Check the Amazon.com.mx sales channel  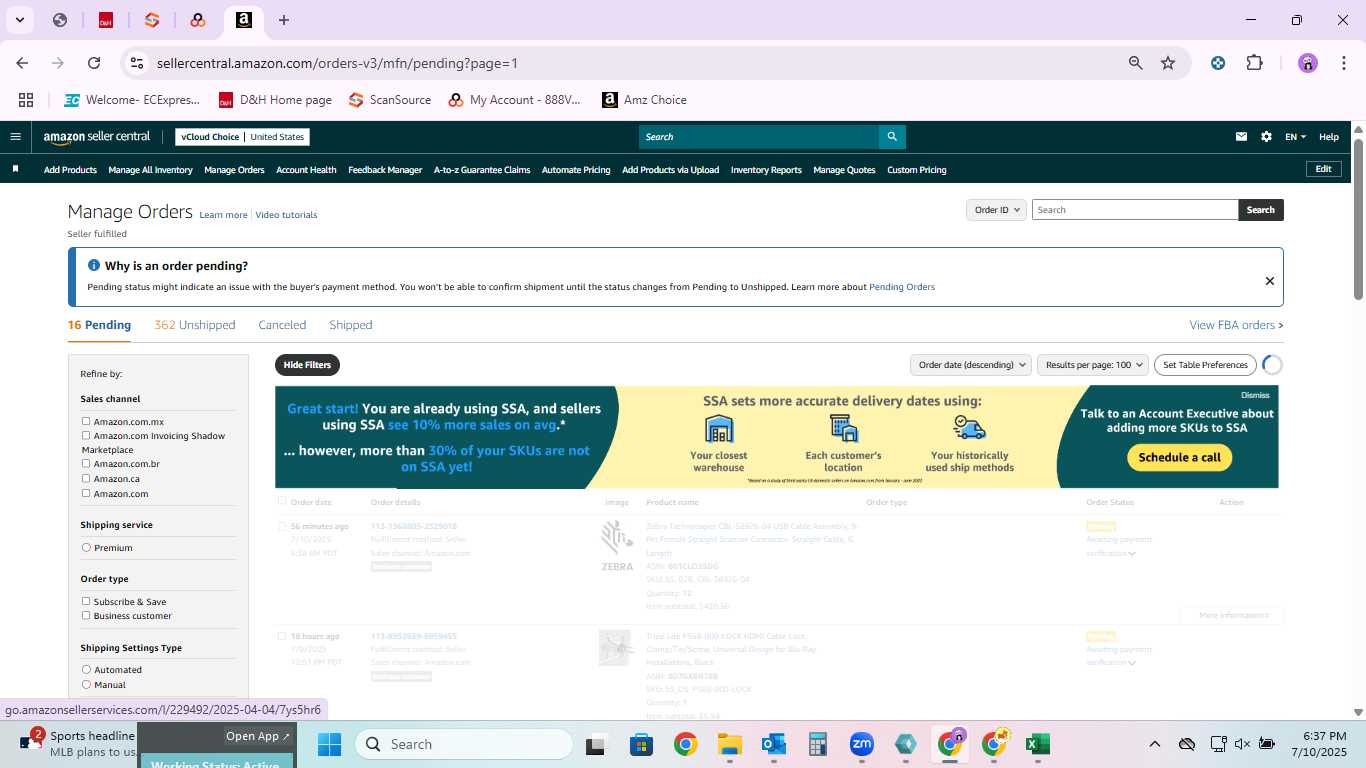pyautogui.click(x=86, y=422)
